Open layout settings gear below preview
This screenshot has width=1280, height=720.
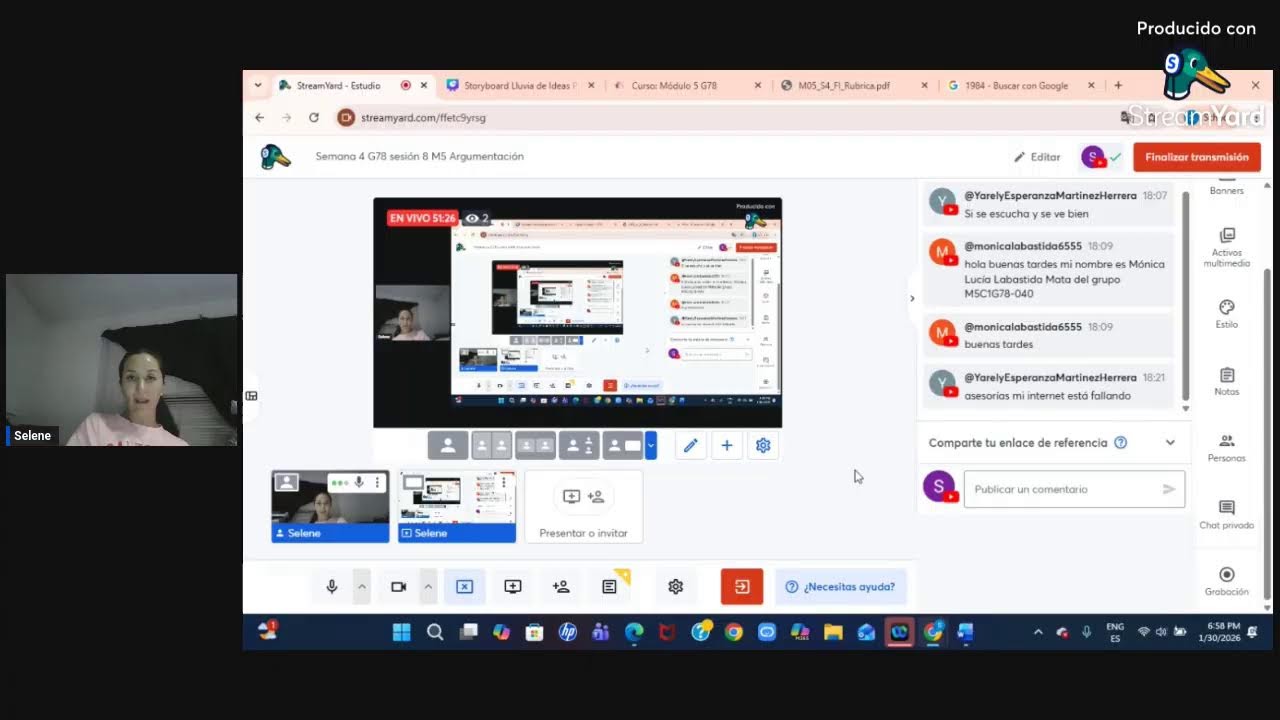coord(763,446)
